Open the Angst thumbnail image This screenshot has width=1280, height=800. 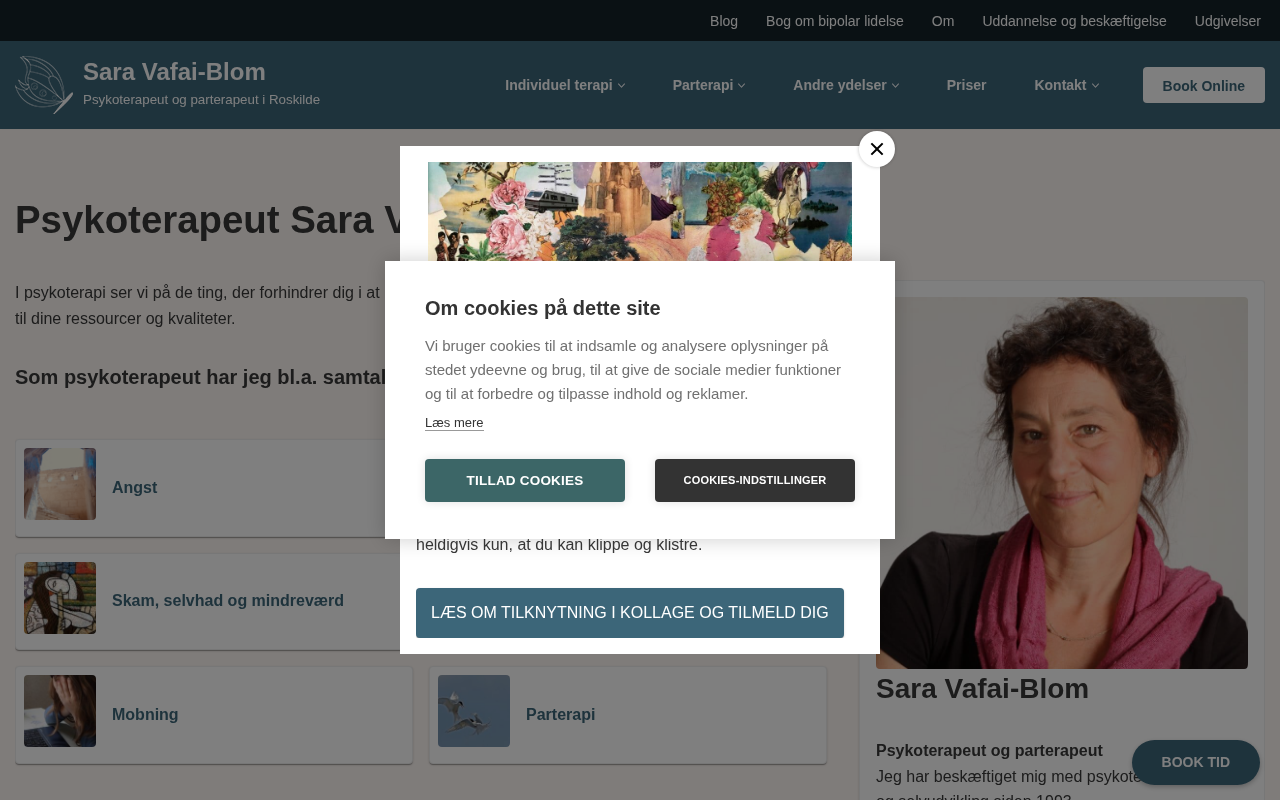click(60, 484)
